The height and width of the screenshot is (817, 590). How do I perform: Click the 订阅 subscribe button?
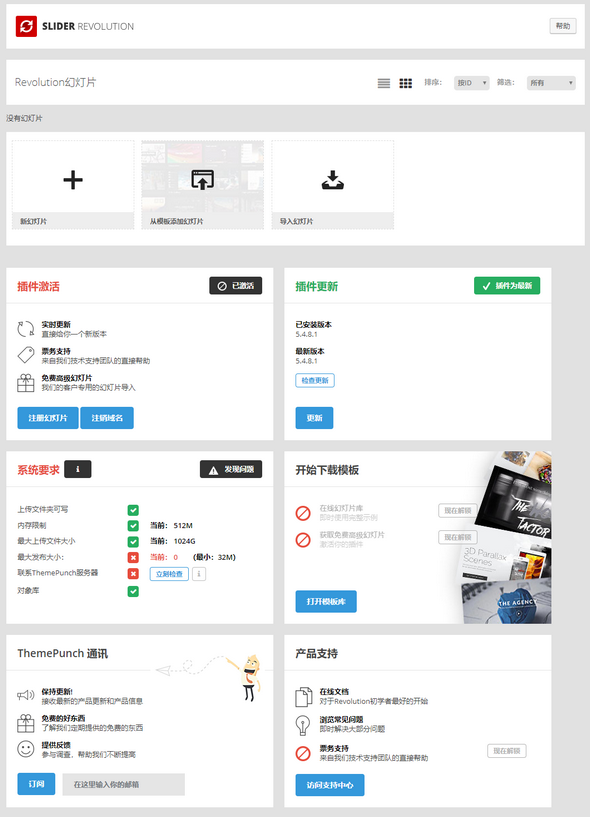click(x=36, y=784)
